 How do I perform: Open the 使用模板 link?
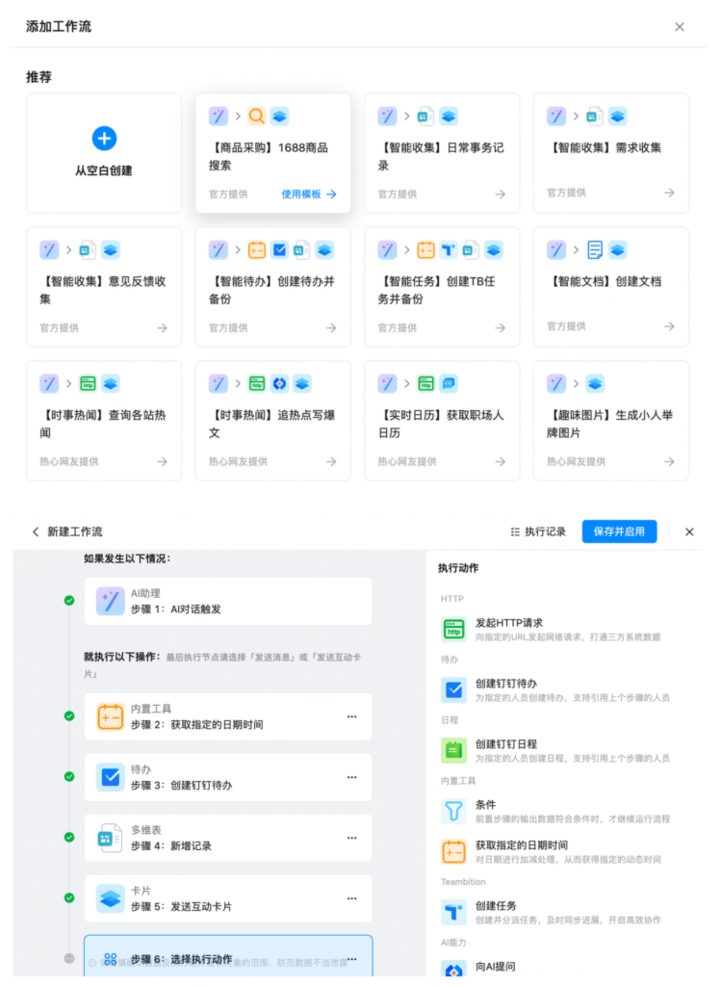pyautogui.click(x=309, y=194)
